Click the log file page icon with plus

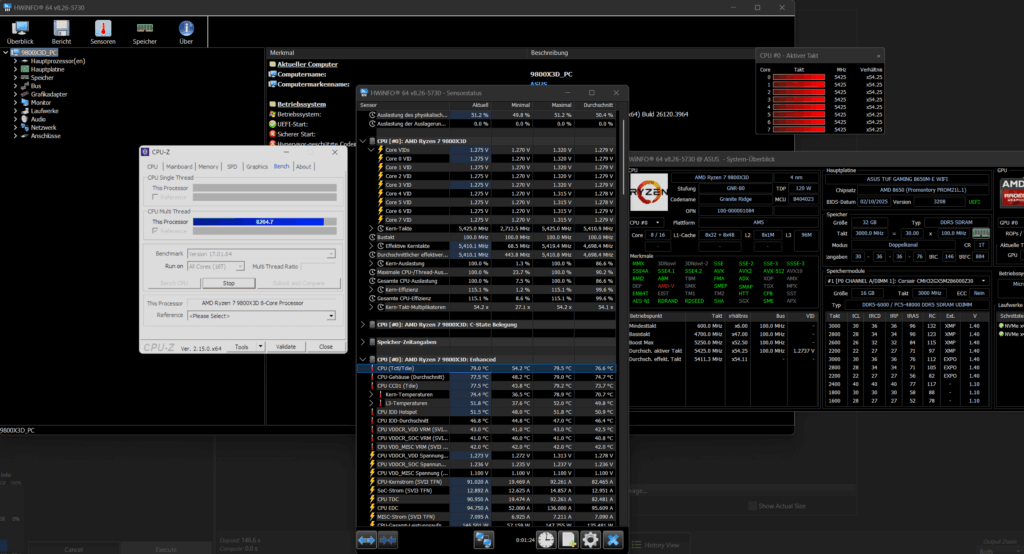(x=568, y=540)
